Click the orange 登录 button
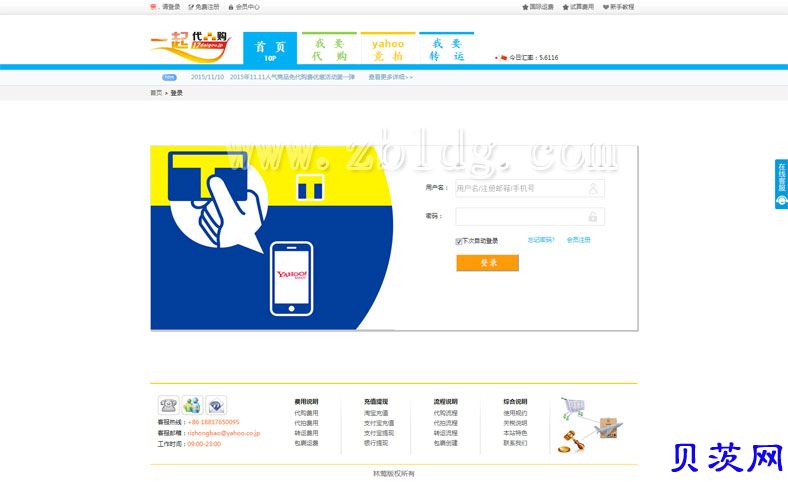The height and width of the screenshot is (482, 788). [x=487, y=263]
